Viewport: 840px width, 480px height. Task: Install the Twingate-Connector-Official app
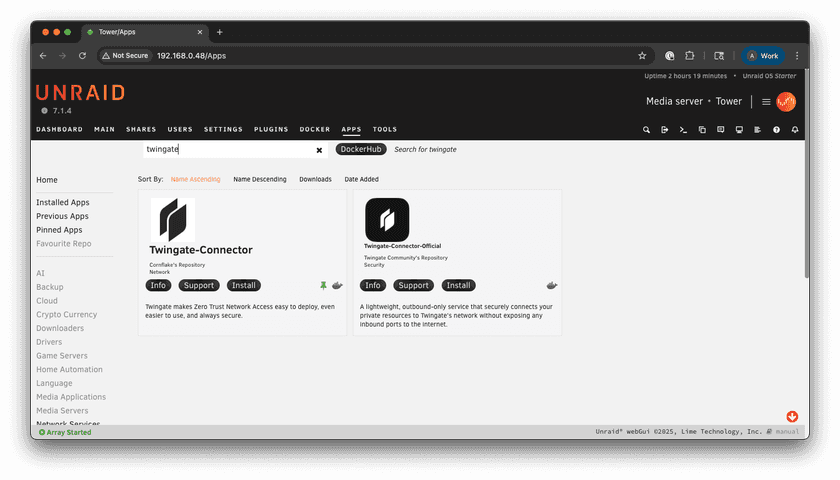(x=459, y=286)
